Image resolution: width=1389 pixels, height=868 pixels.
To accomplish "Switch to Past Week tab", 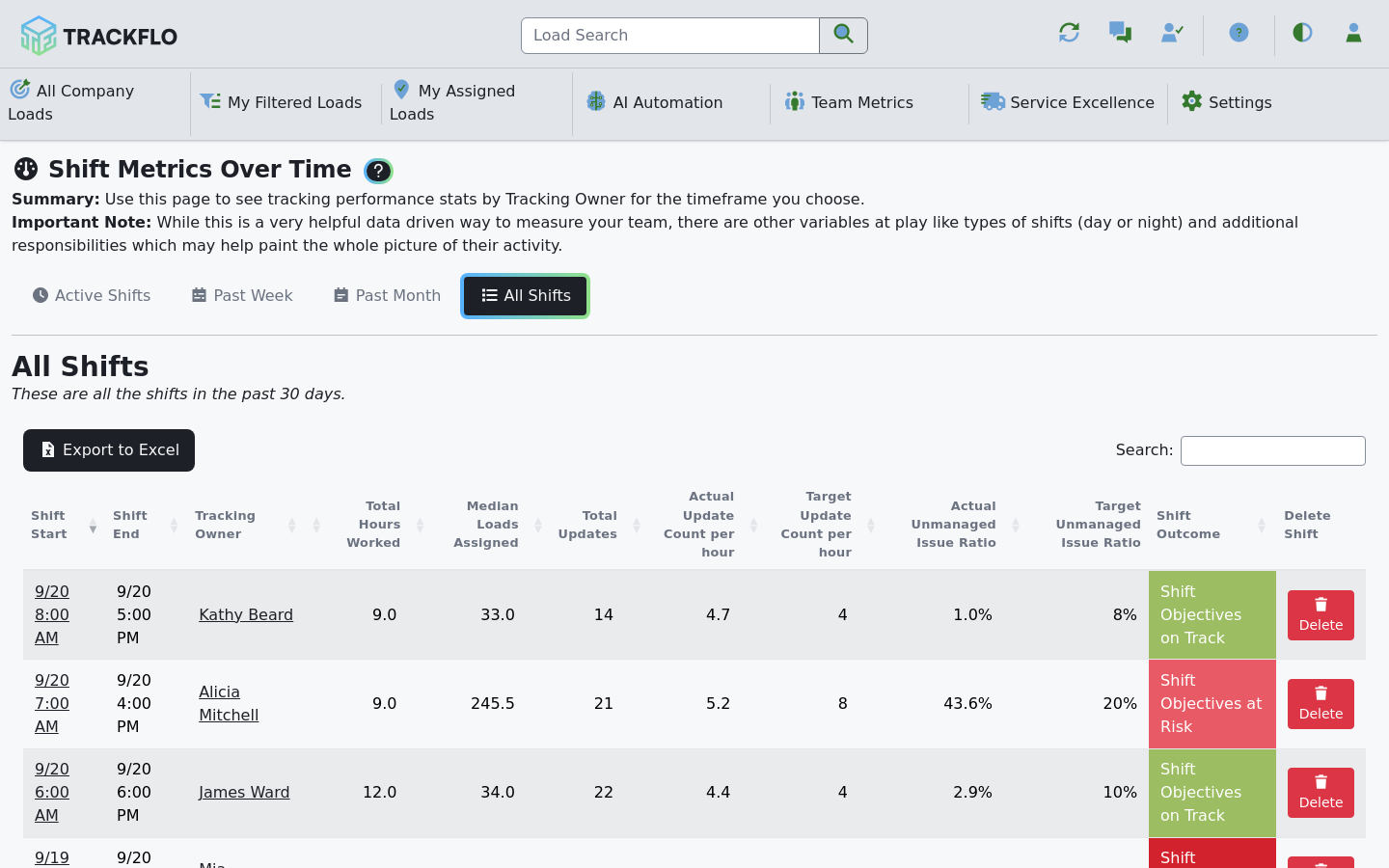I will tap(242, 296).
